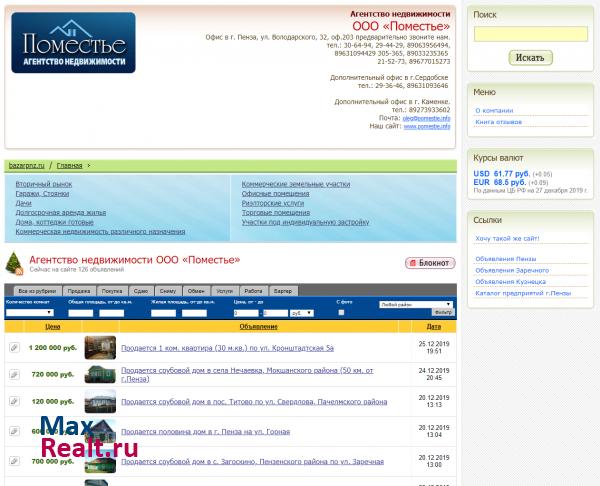Click the Поместье agency logo
The width and height of the screenshot is (600, 486).
[x=73, y=42]
